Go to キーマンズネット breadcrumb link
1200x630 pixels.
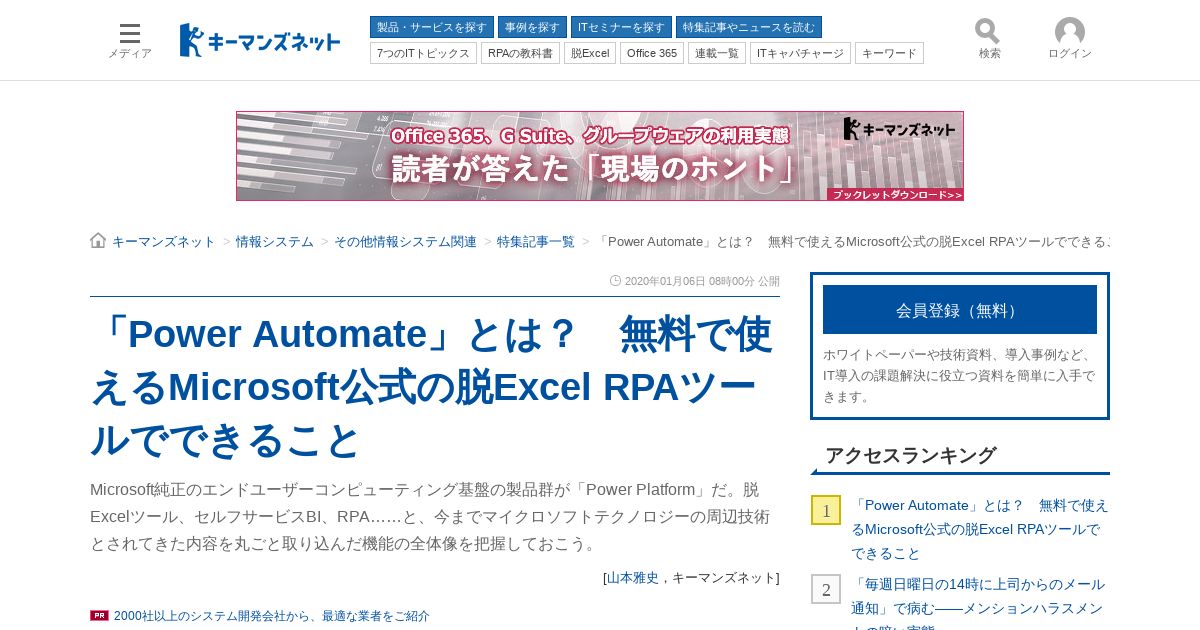[x=164, y=242]
